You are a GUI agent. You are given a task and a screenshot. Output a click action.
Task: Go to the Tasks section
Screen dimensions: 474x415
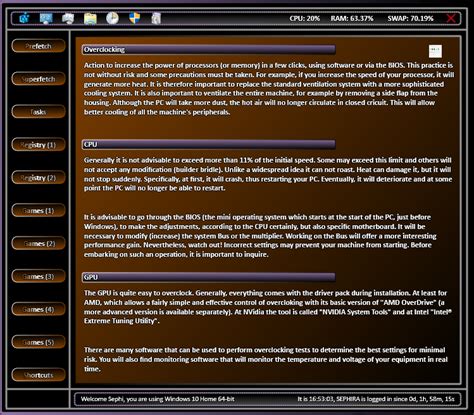(38, 112)
